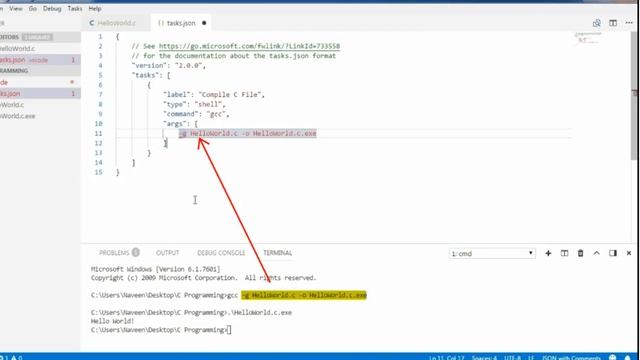Click the C file icon on HelloWorld.c tab
This screenshot has width=640, height=360.
[92, 23]
